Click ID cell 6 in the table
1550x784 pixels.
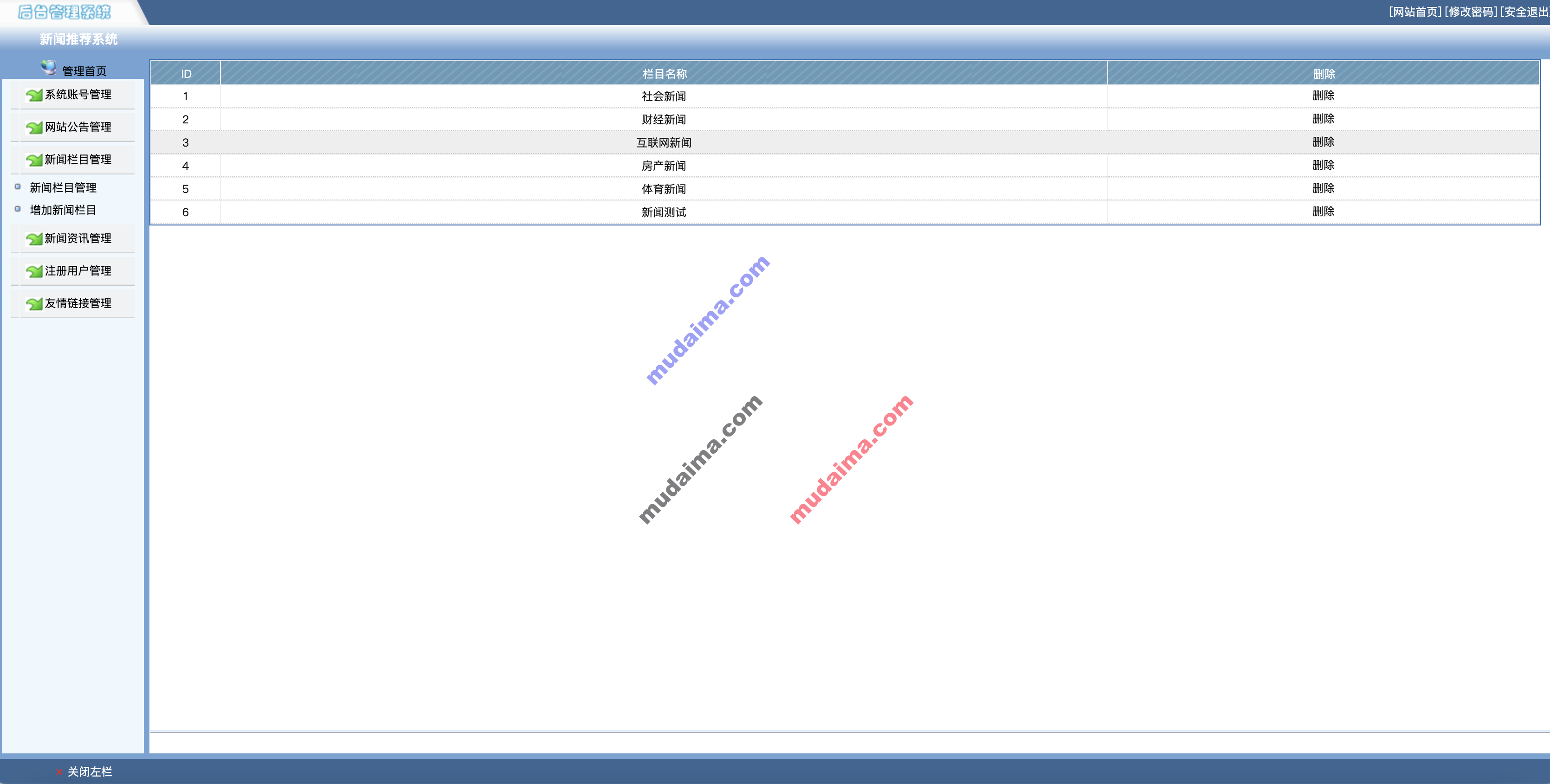click(185, 212)
